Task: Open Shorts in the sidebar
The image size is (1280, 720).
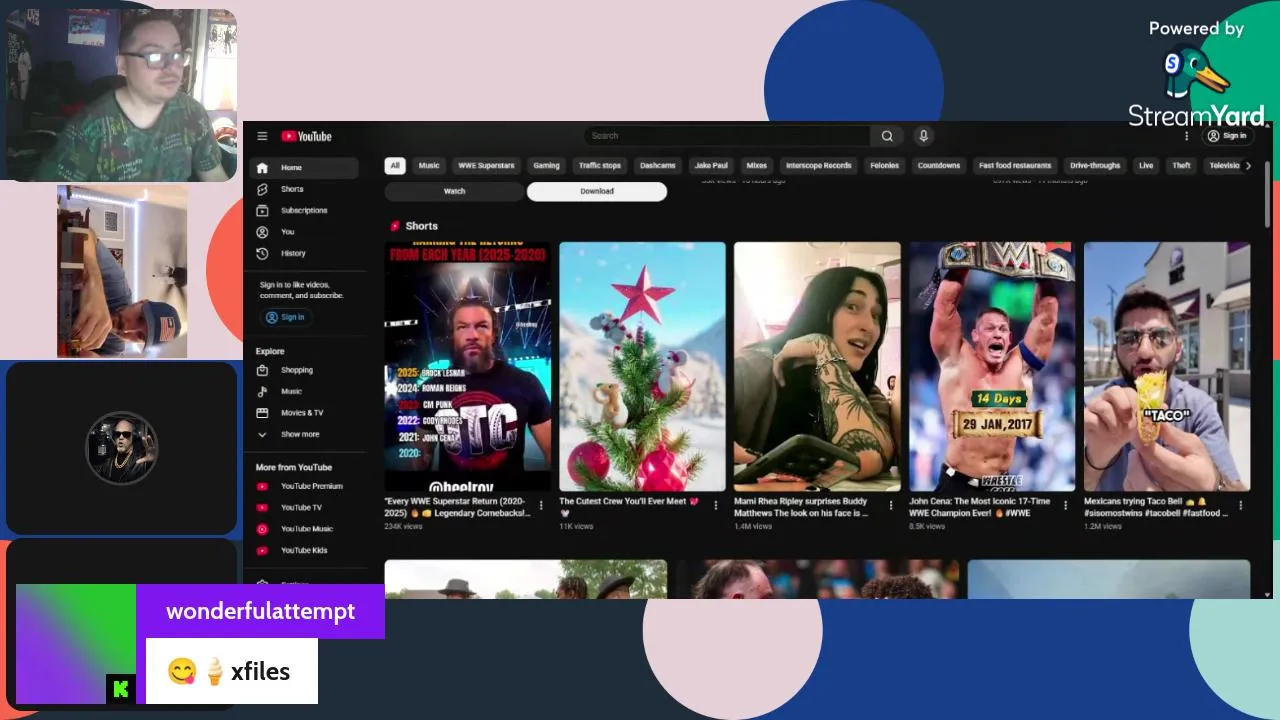Action: (x=304, y=189)
